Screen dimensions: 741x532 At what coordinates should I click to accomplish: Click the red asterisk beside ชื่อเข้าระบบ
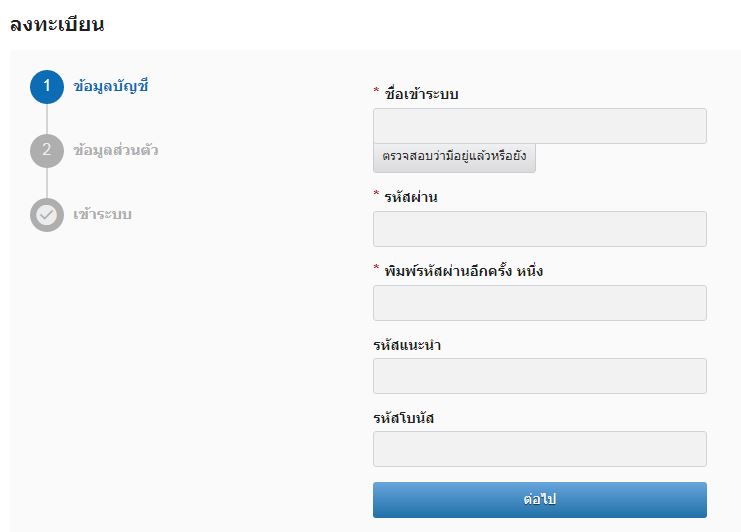point(376,93)
